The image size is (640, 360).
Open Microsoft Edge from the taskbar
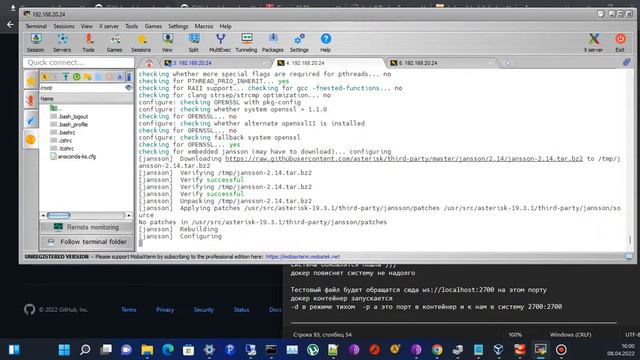pyautogui.click(x=168, y=350)
